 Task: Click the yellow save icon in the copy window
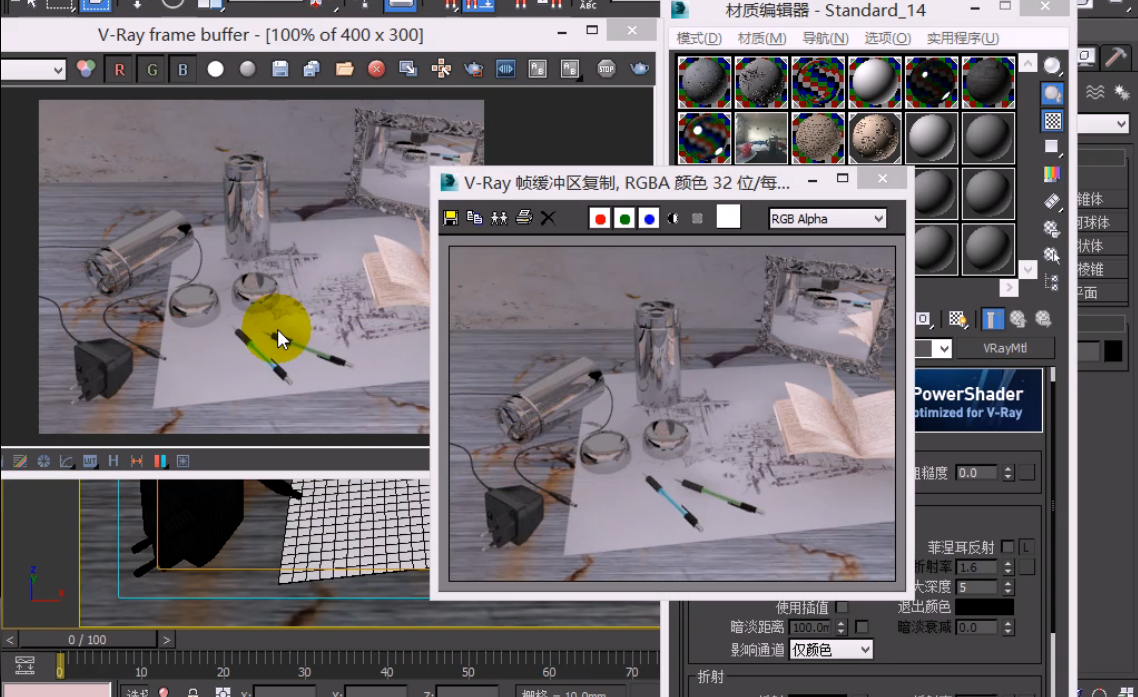[451, 218]
